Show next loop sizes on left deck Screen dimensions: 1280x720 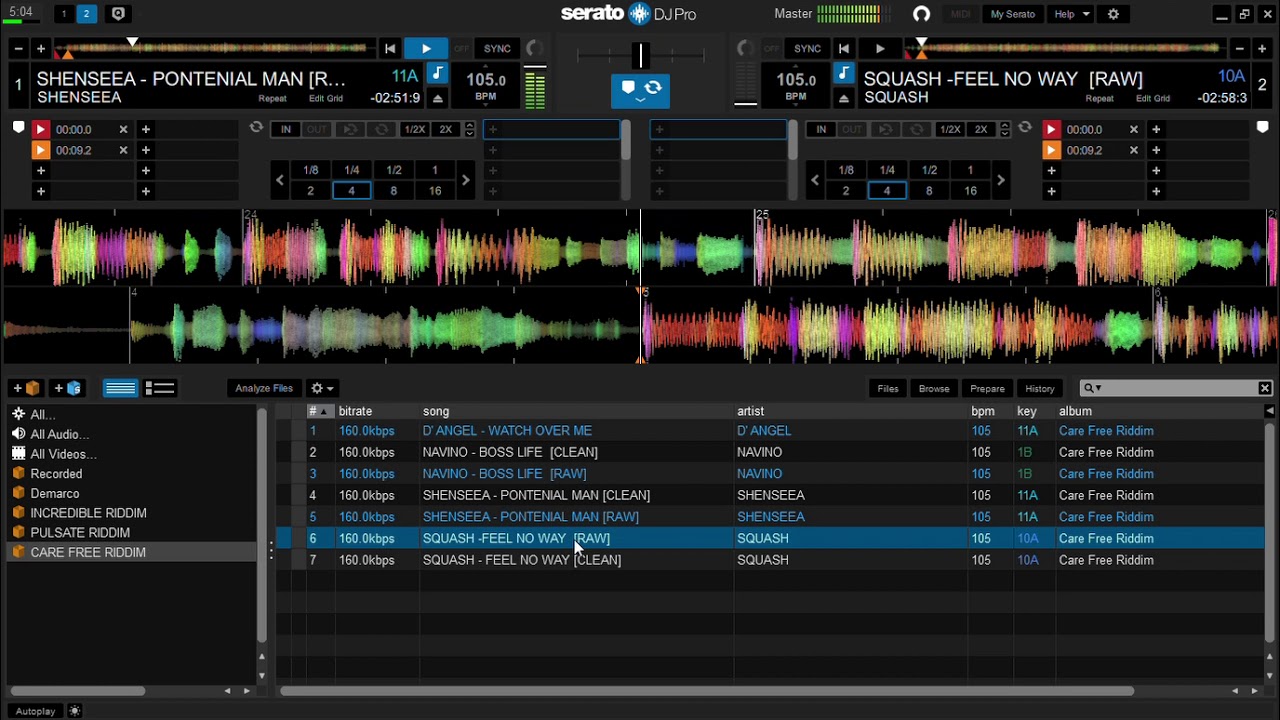(465, 180)
